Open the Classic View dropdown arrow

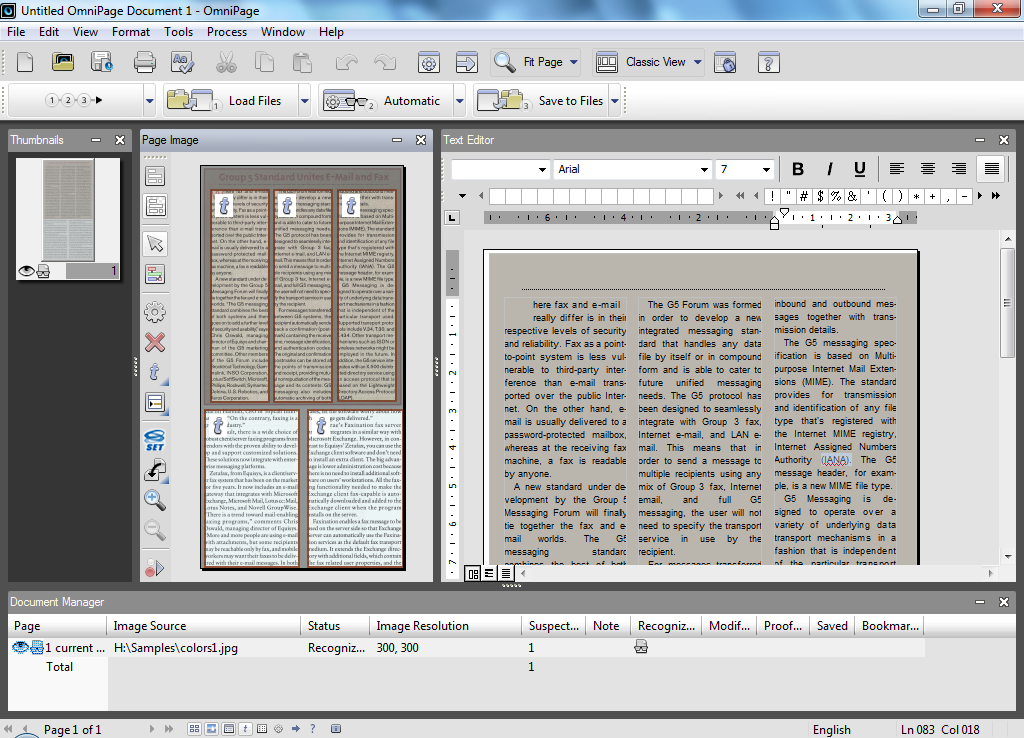pos(697,63)
